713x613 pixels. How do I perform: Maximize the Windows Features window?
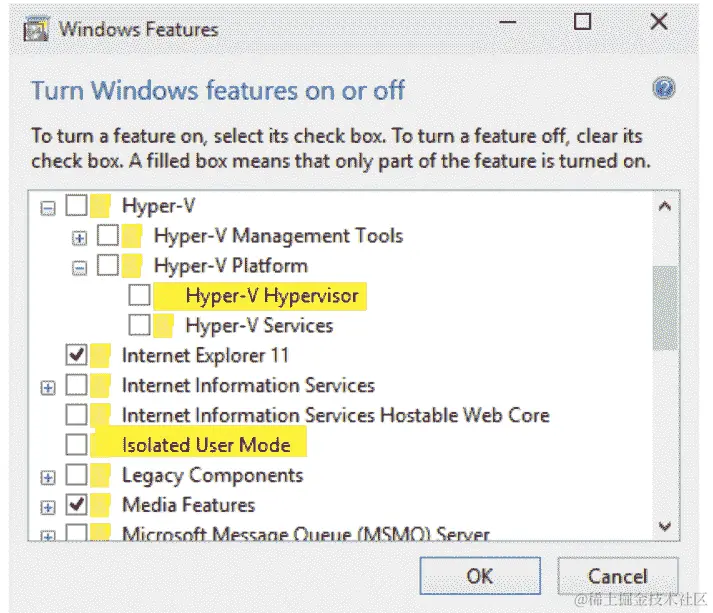point(582,21)
